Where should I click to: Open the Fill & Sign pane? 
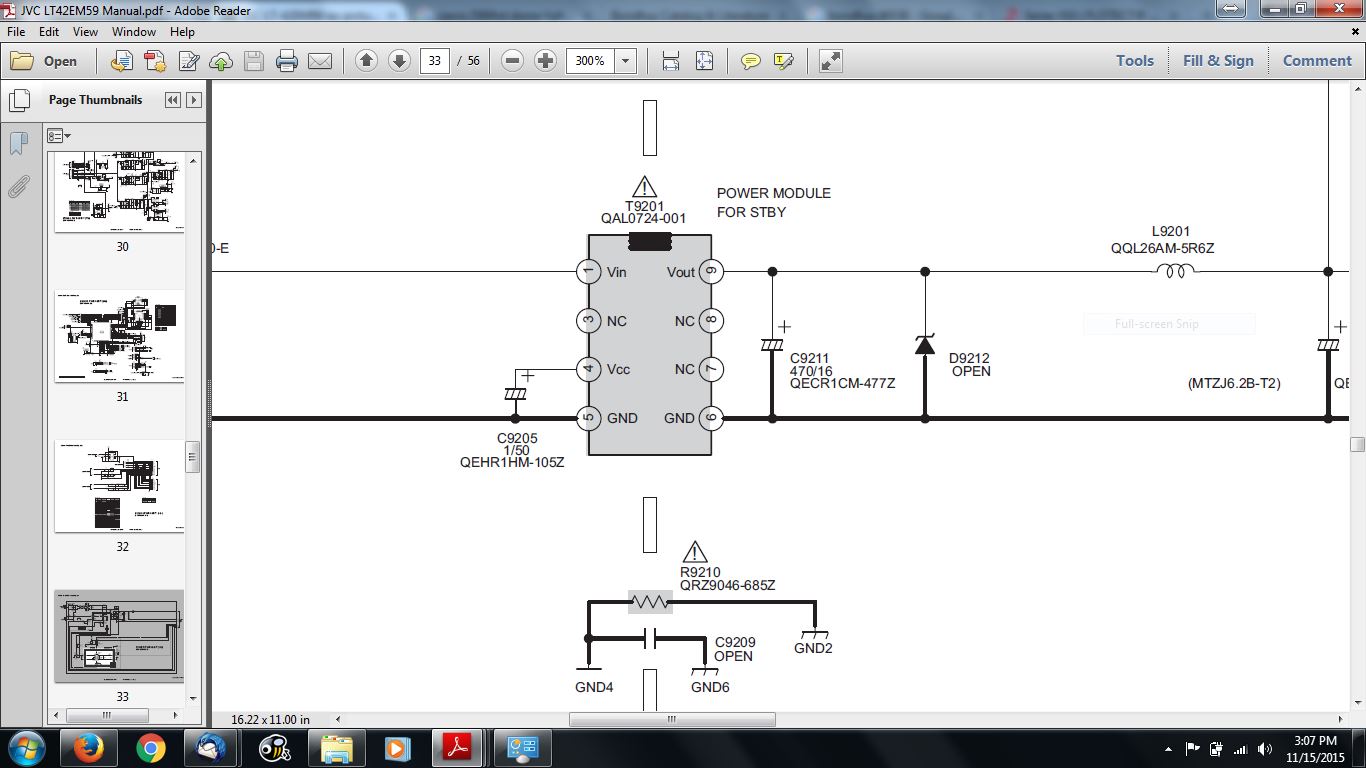tap(1217, 61)
